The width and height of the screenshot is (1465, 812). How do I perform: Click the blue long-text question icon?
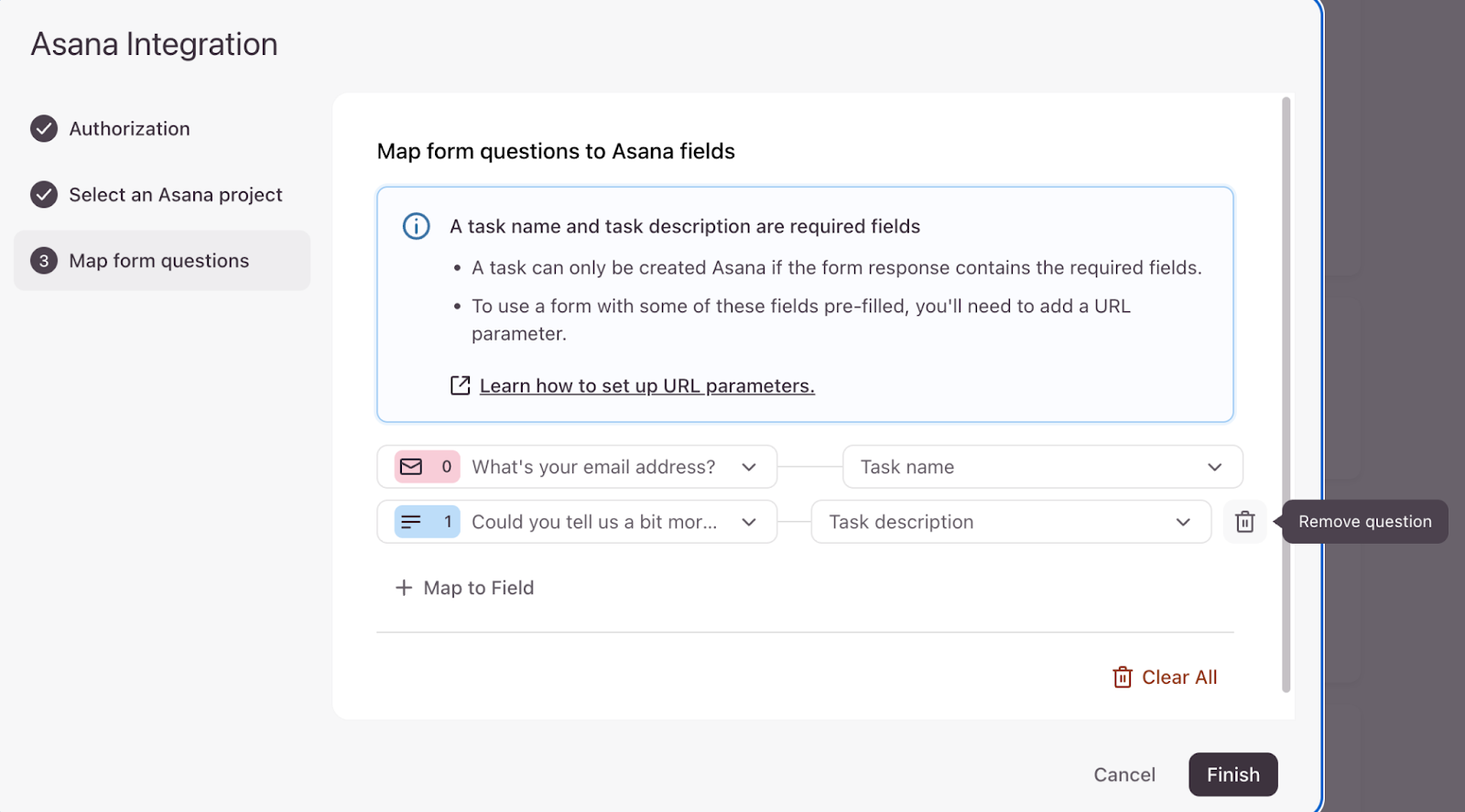pos(411,522)
